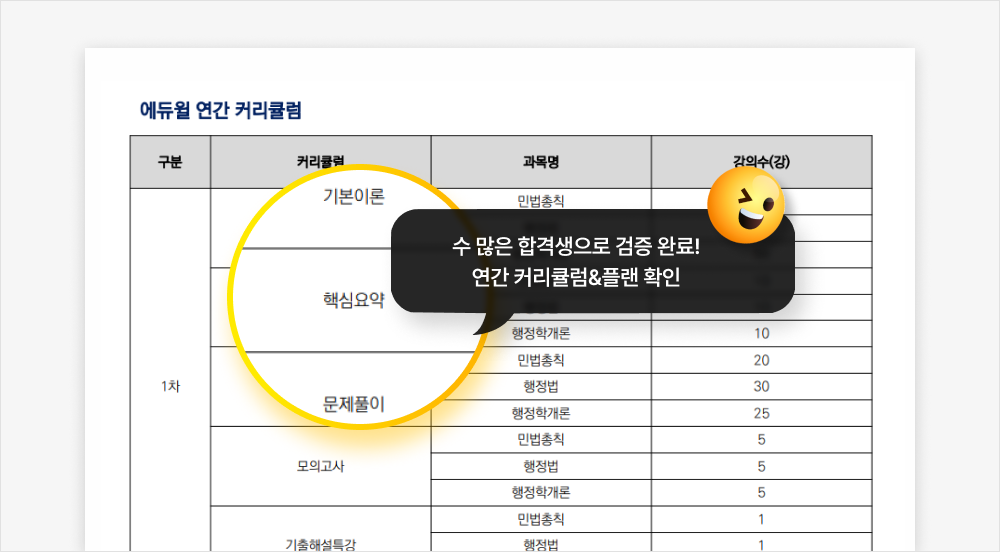Select the 기출해설특강 curriculum cell

[320, 544]
